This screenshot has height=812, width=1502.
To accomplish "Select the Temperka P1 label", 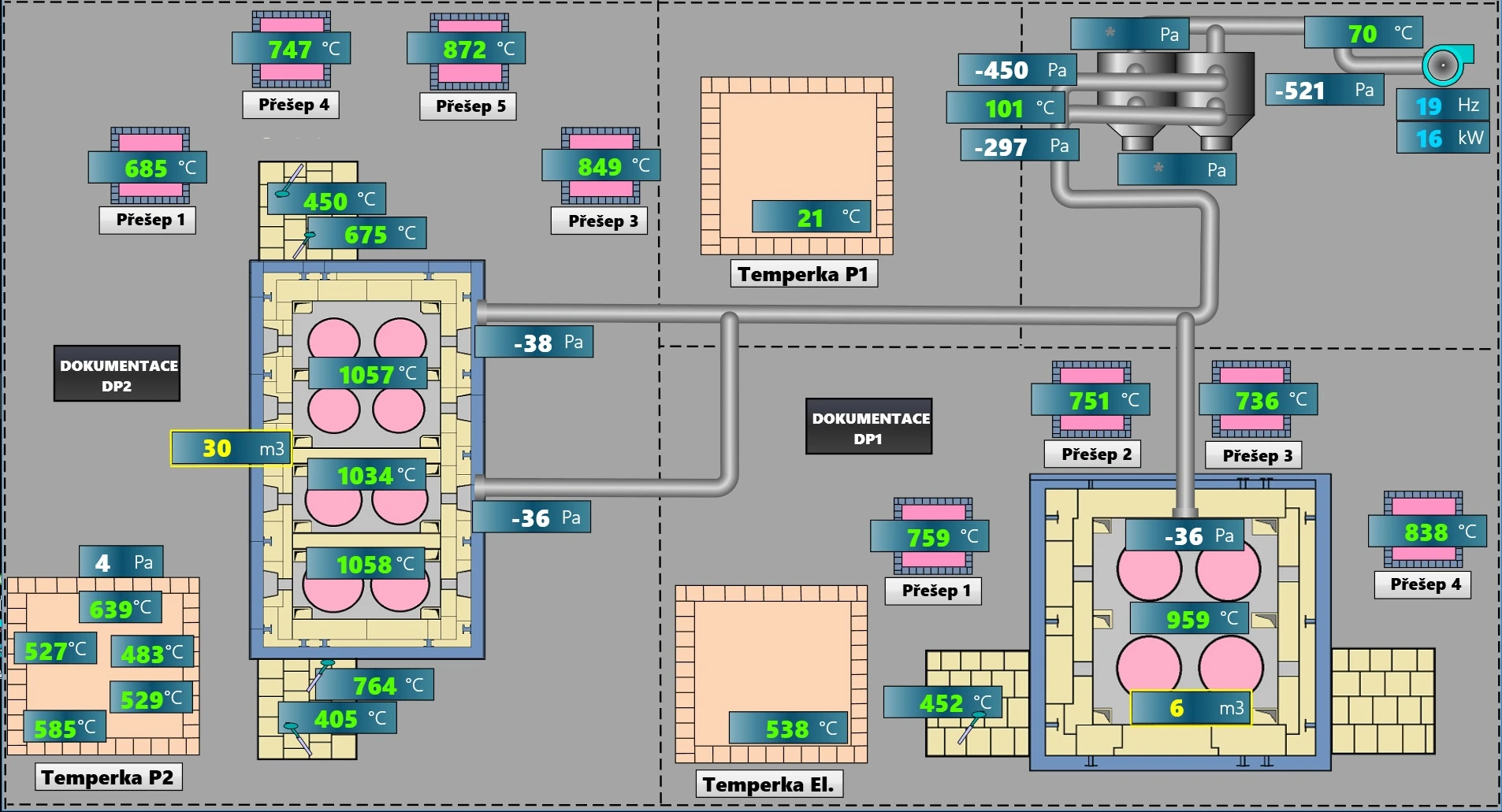I will [803, 274].
